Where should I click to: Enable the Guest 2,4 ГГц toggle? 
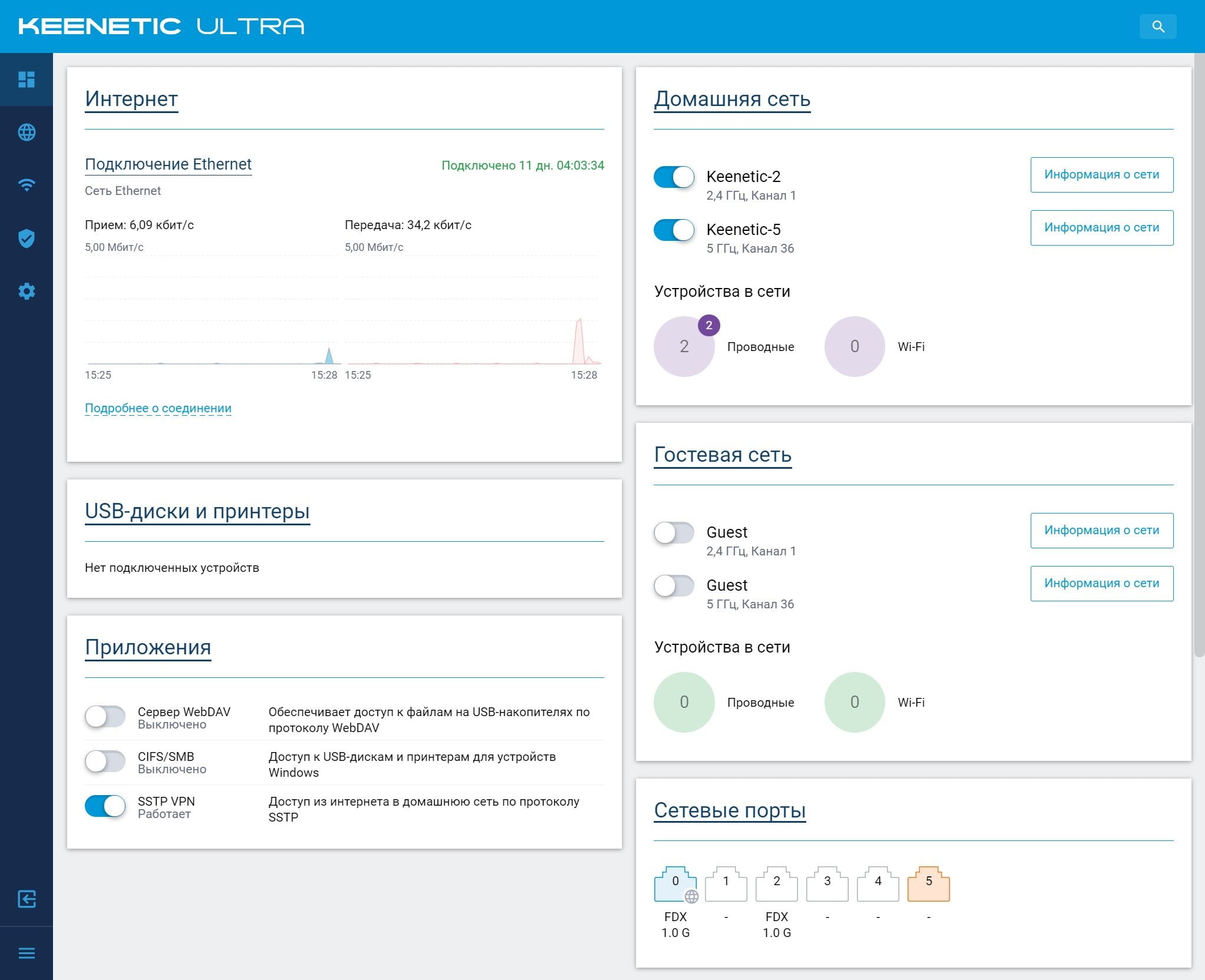(x=674, y=533)
